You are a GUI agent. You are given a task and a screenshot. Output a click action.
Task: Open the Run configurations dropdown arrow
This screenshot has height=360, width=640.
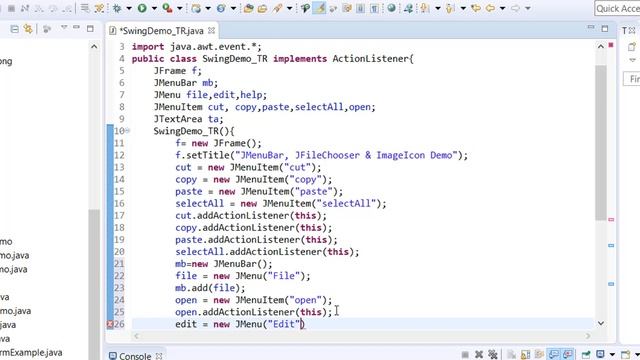click(x=154, y=8)
